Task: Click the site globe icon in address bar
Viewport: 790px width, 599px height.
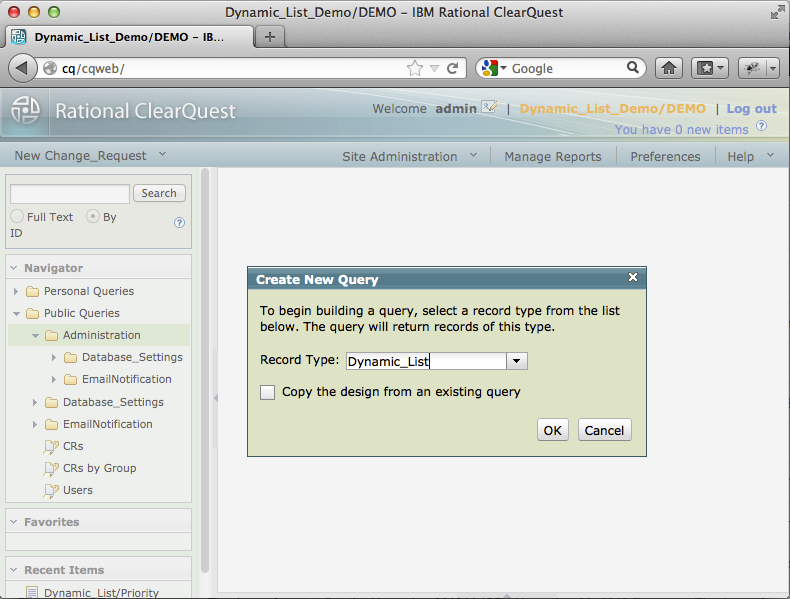Action: (x=50, y=68)
